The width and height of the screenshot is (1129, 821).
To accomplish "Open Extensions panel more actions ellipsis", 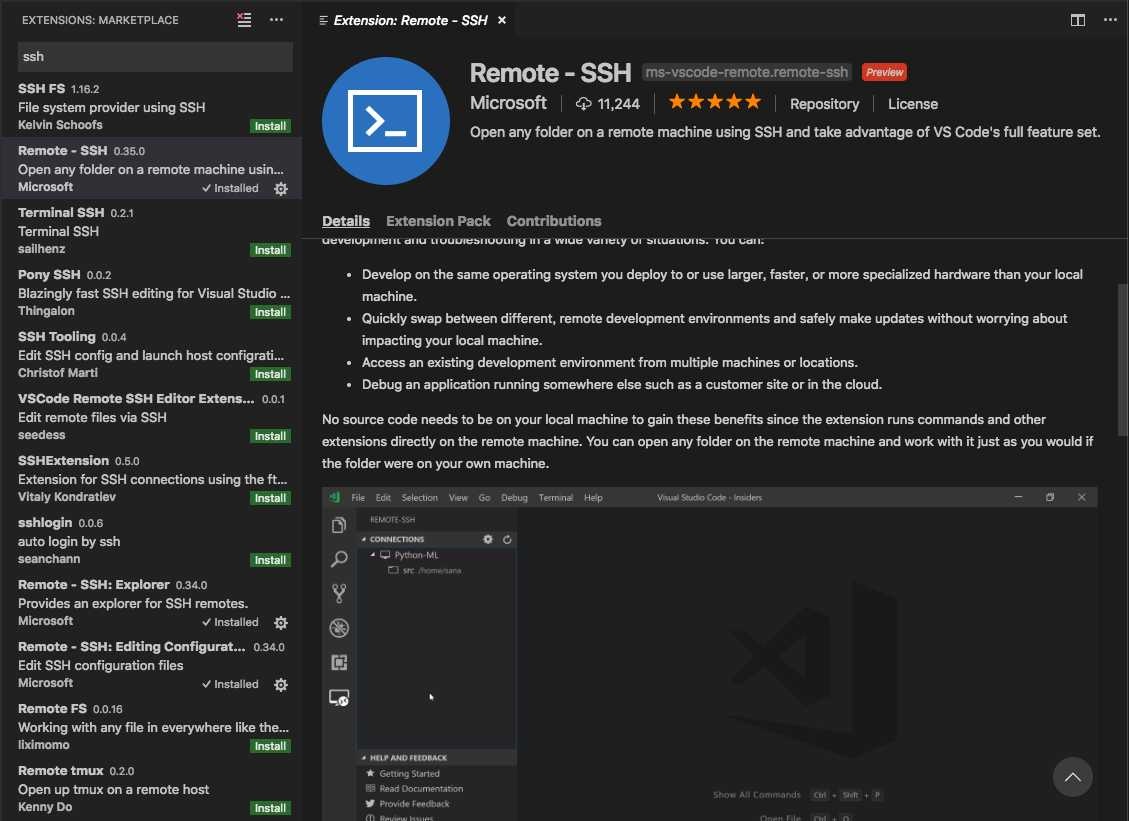I will coord(276,20).
